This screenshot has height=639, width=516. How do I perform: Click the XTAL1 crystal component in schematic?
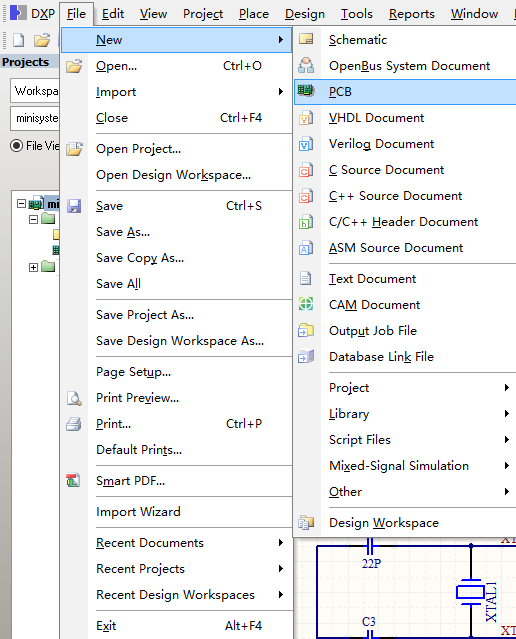pyautogui.click(x=471, y=592)
